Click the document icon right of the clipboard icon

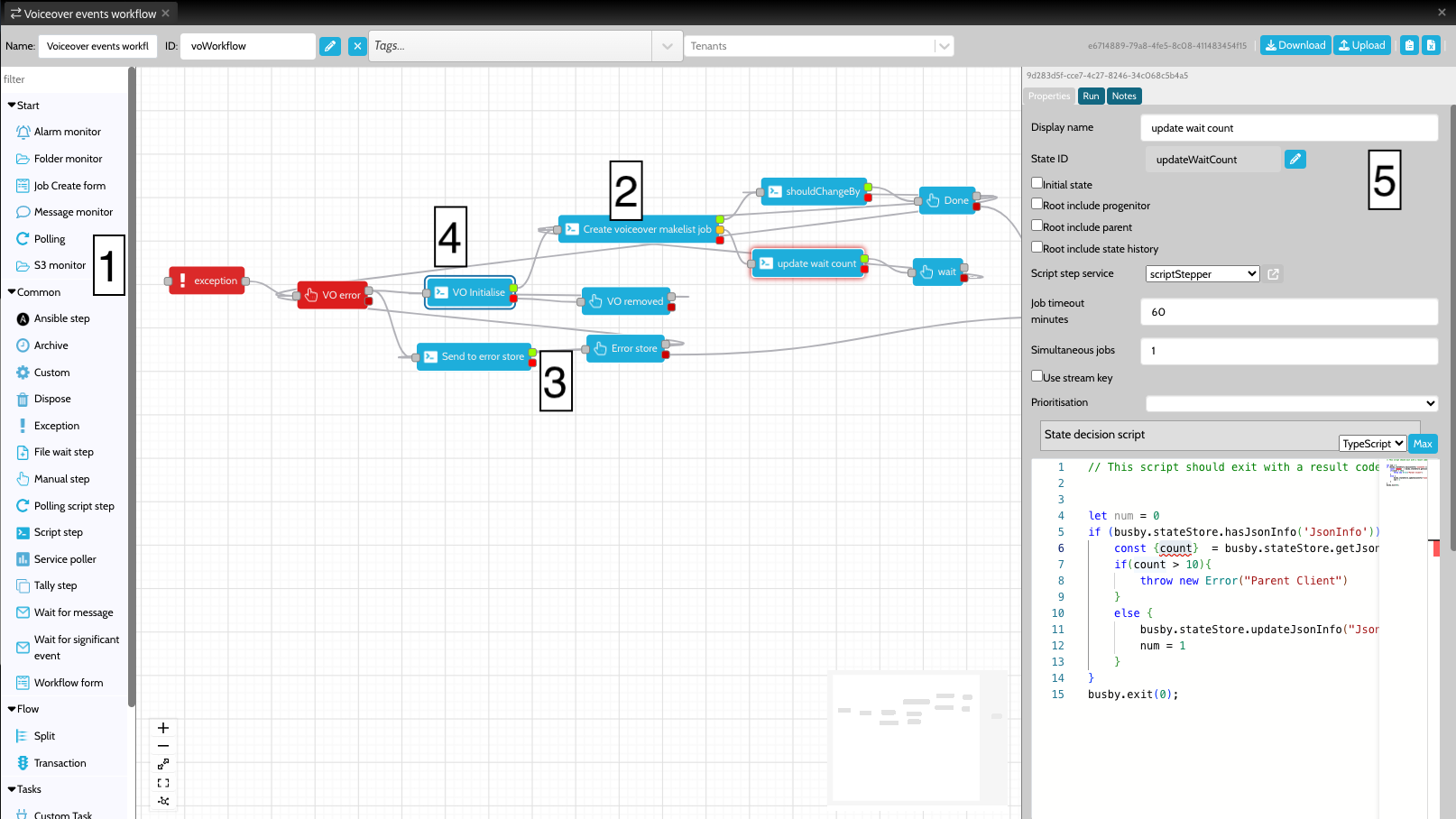pos(1431,45)
